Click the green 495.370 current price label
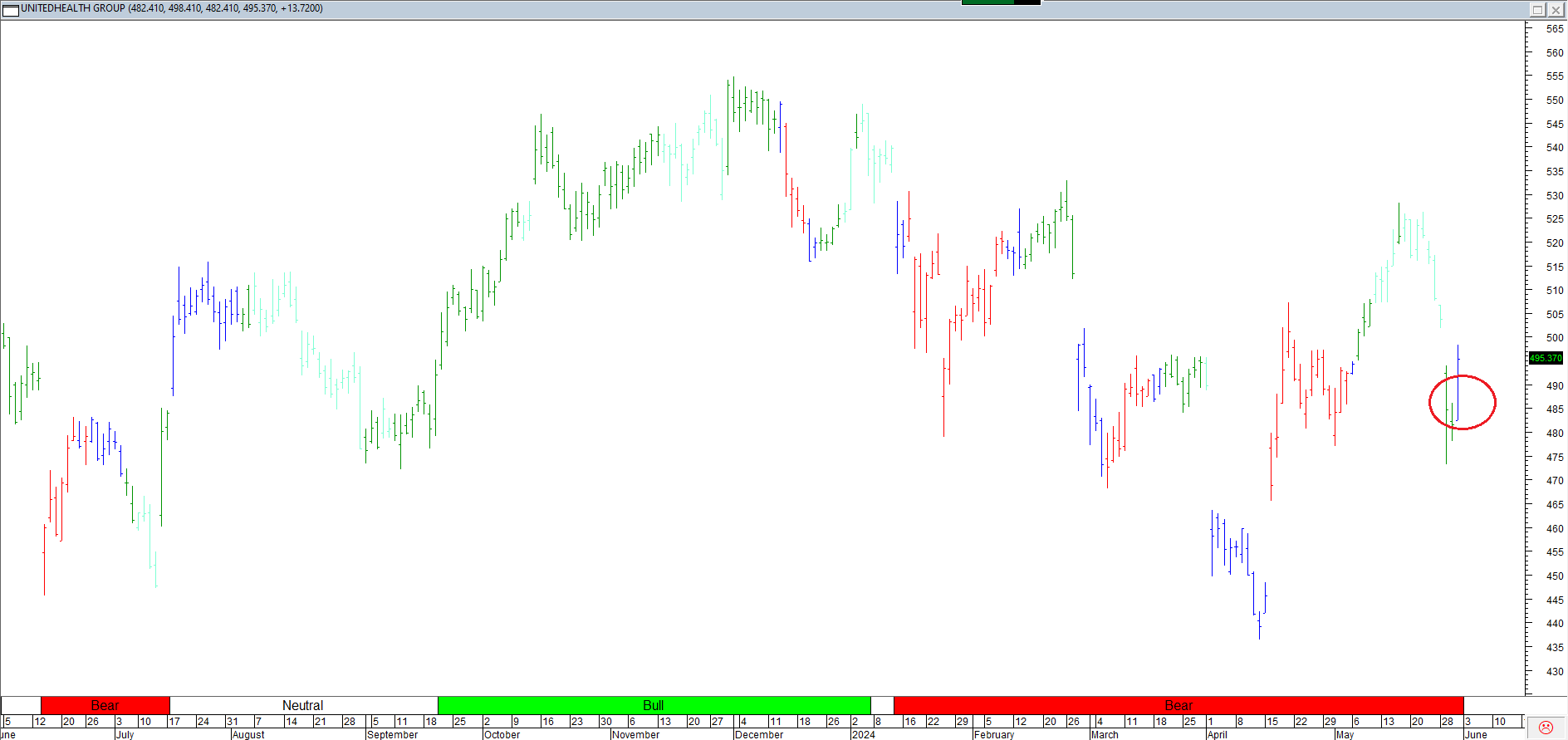The image size is (1568, 740). pyautogui.click(x=1546, y=358)
